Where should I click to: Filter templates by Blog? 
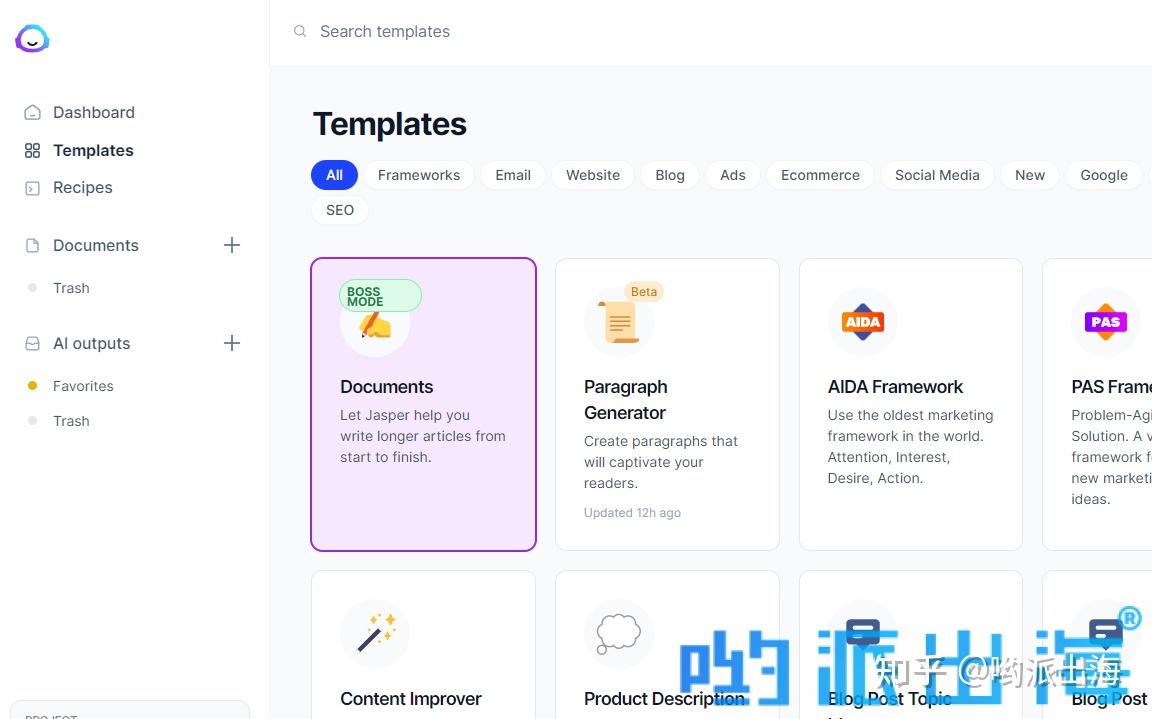pyautogui.click(x=670, y=175)
